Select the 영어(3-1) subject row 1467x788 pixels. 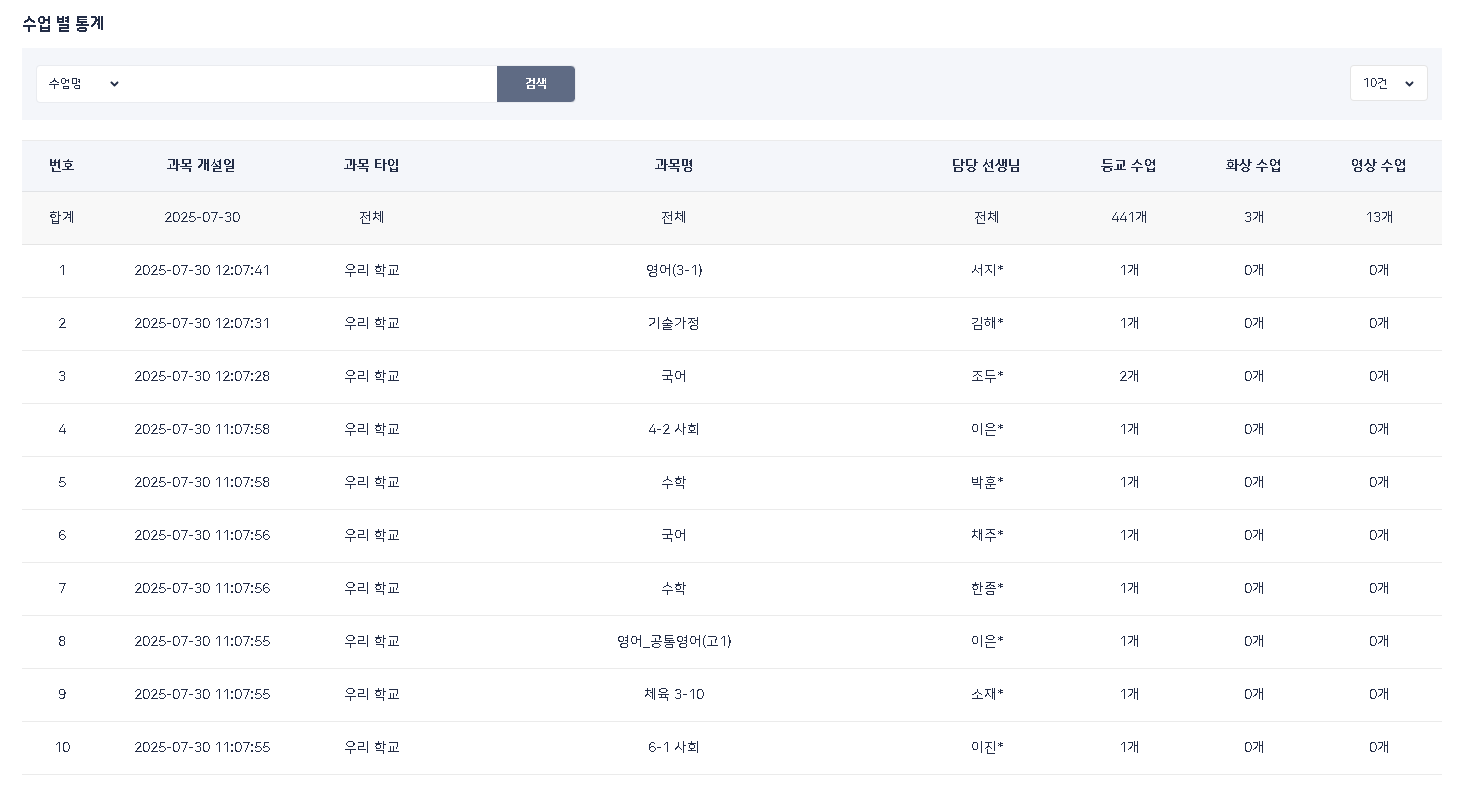[673, 270]
